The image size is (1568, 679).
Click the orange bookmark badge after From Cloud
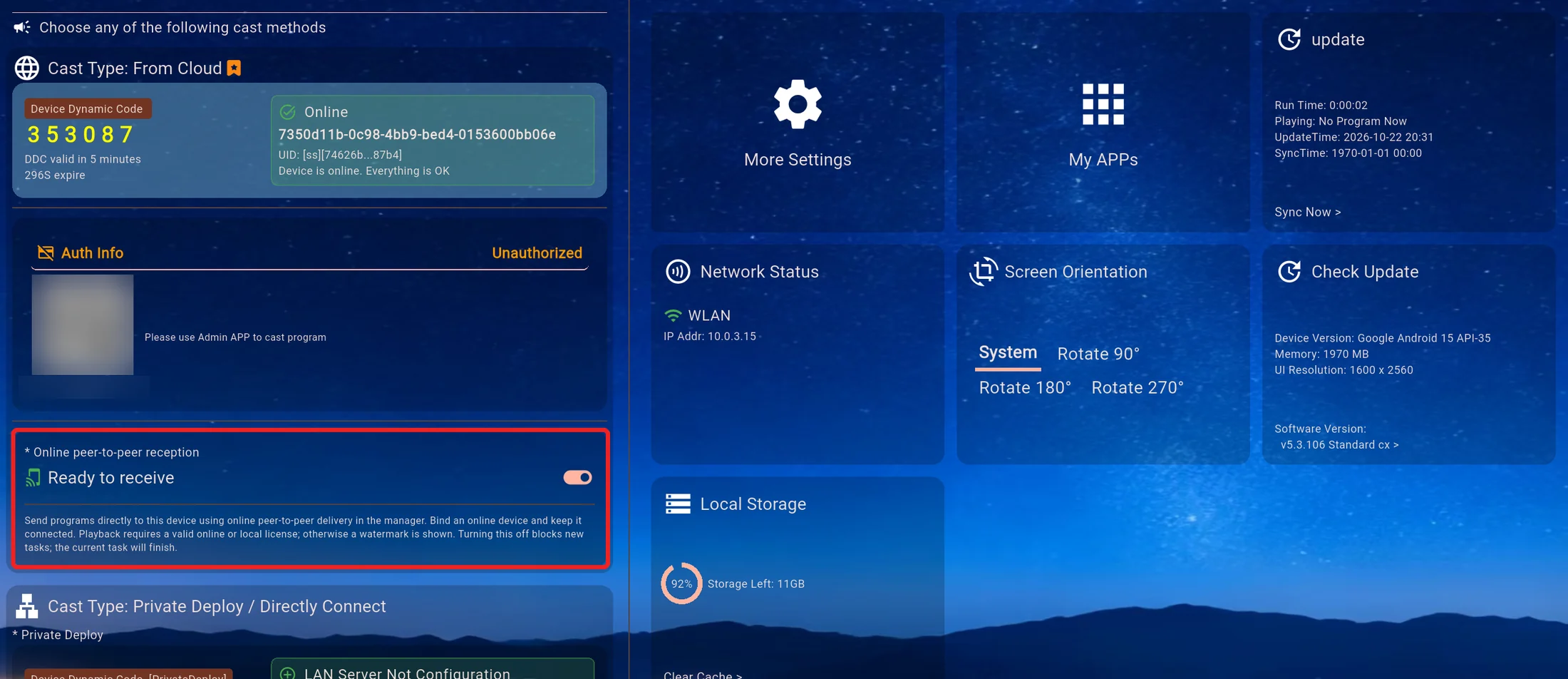point(234,68)
